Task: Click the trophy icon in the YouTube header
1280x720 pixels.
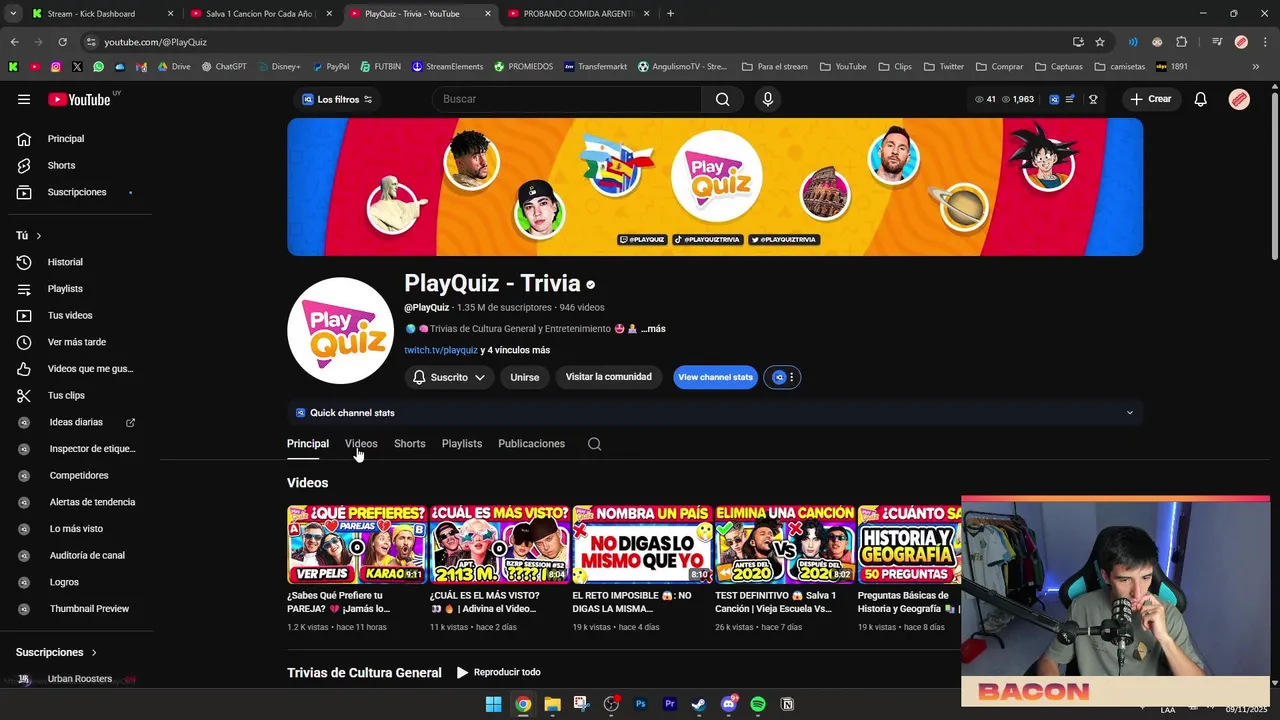Action: 1093,99
